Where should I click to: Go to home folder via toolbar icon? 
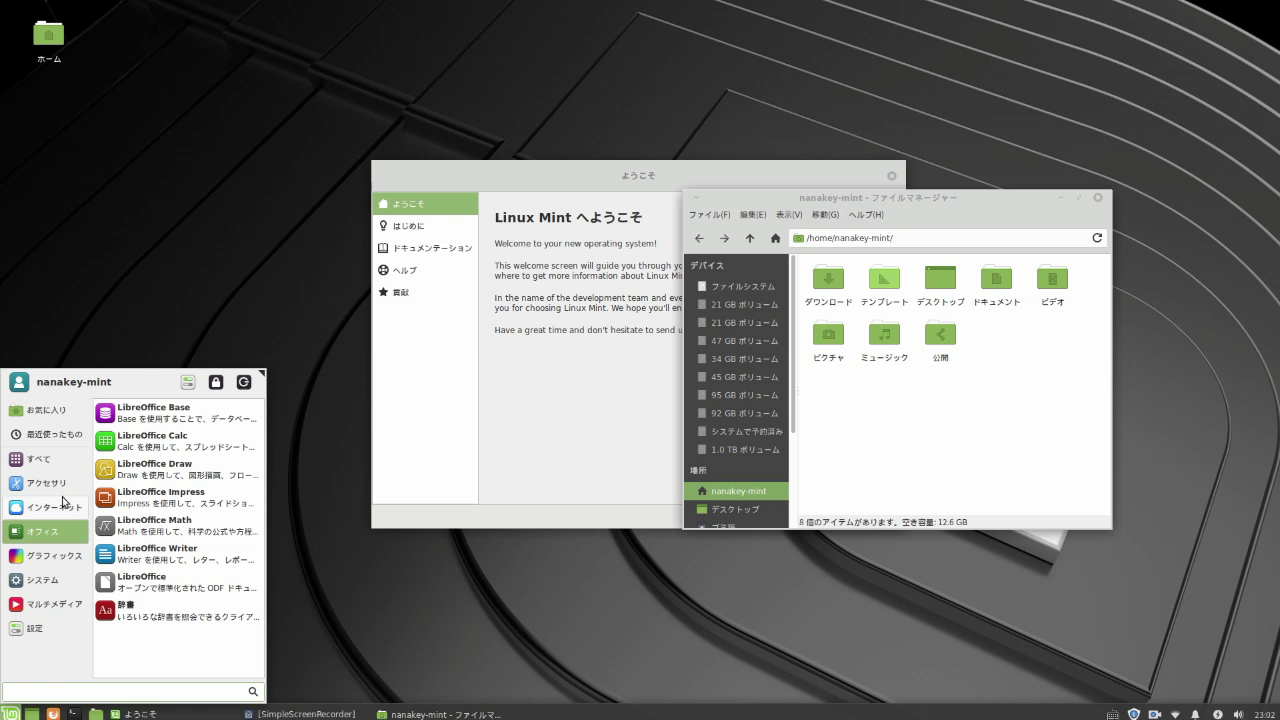[x=775, y=238]
